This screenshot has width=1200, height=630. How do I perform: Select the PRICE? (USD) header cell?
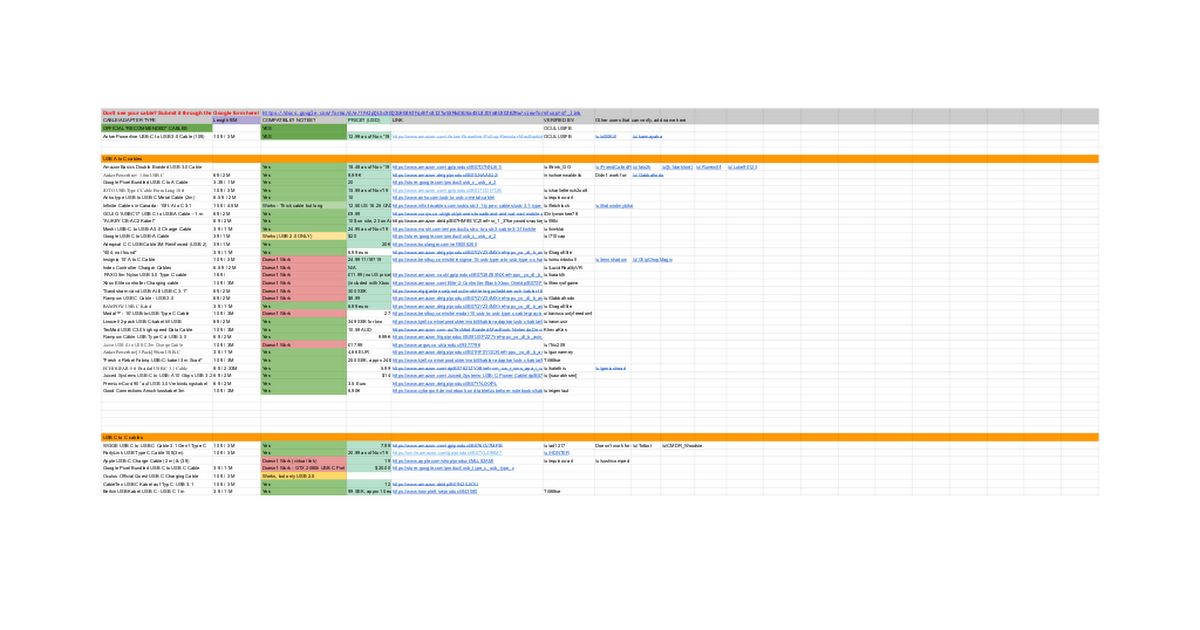pos(369,120)
